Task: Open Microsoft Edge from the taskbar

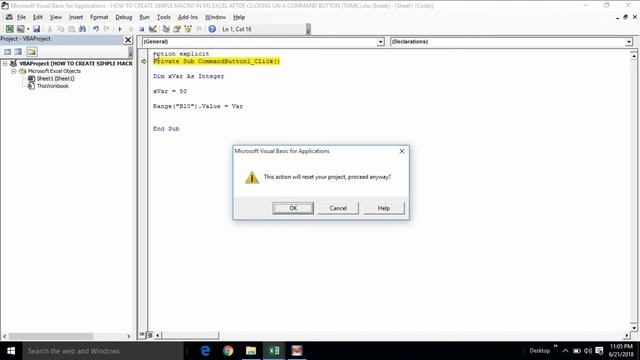Action: (x=205, y=351)
